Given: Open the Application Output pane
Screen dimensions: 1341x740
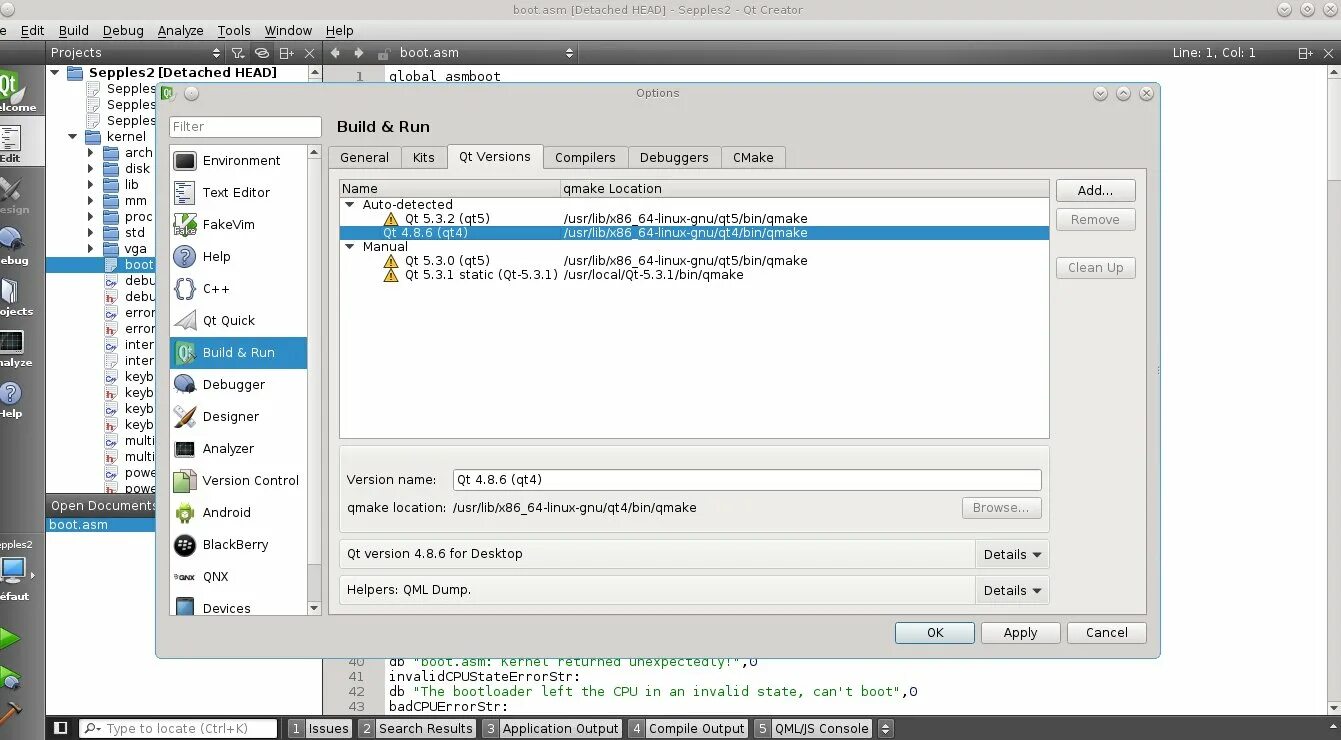Looking at the screenshot, I should coord(552,728).
